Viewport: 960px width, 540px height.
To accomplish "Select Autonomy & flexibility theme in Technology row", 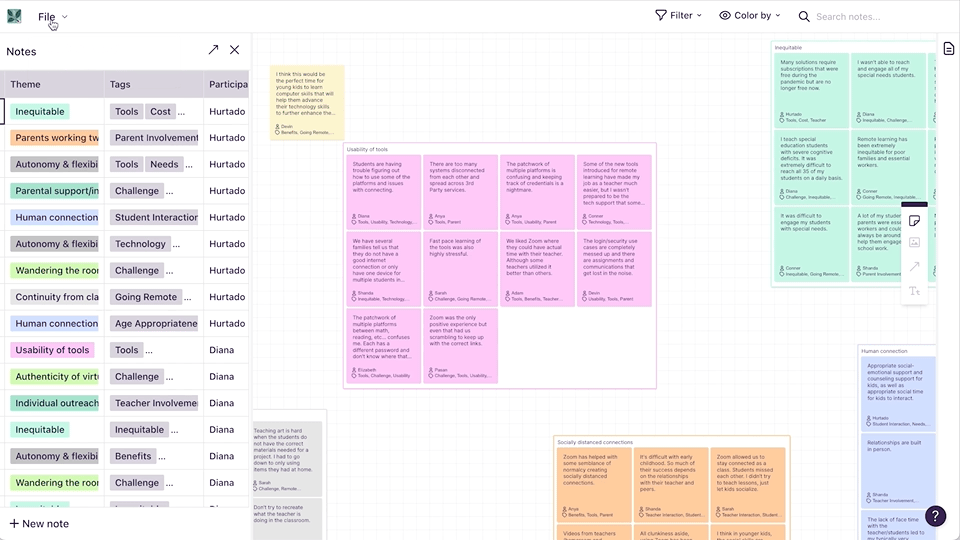I will click(54, 244).
